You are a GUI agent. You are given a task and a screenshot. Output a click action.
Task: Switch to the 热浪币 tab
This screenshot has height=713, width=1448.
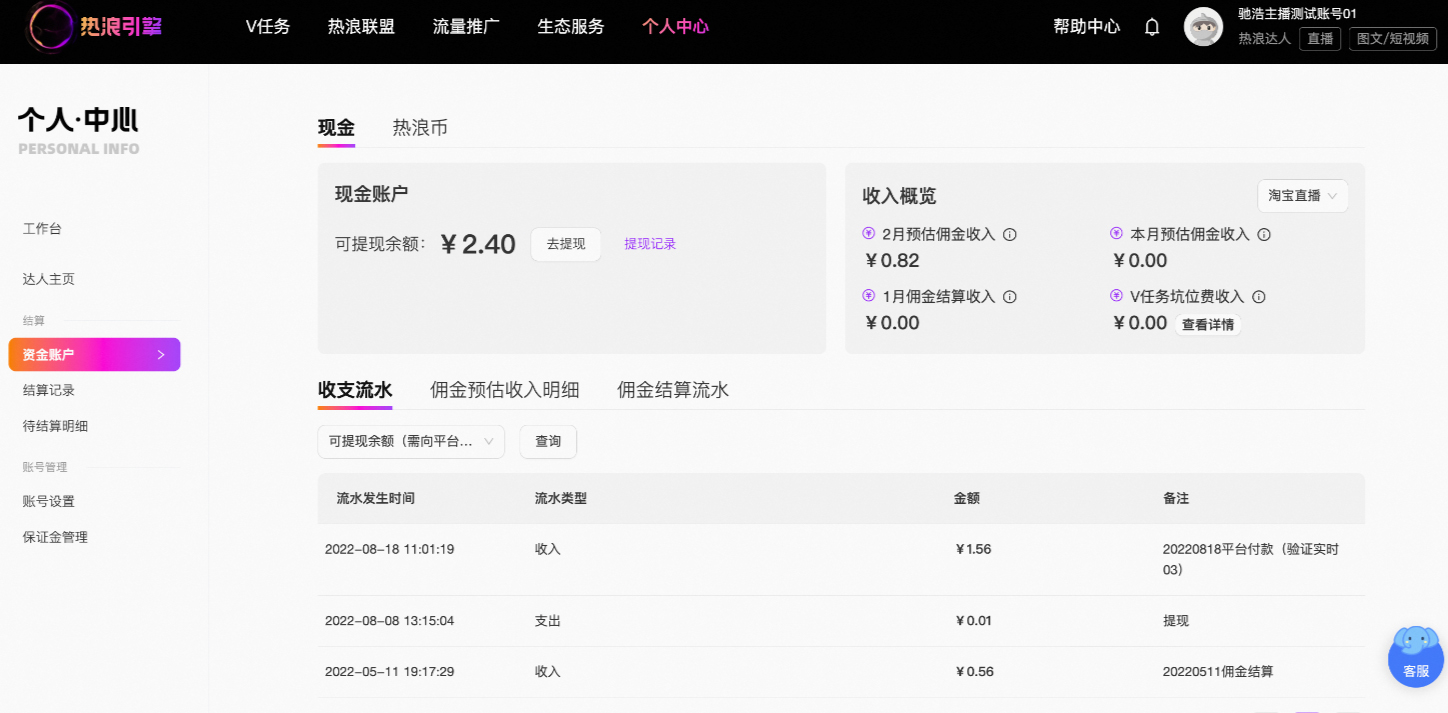[x=420, y=127]
